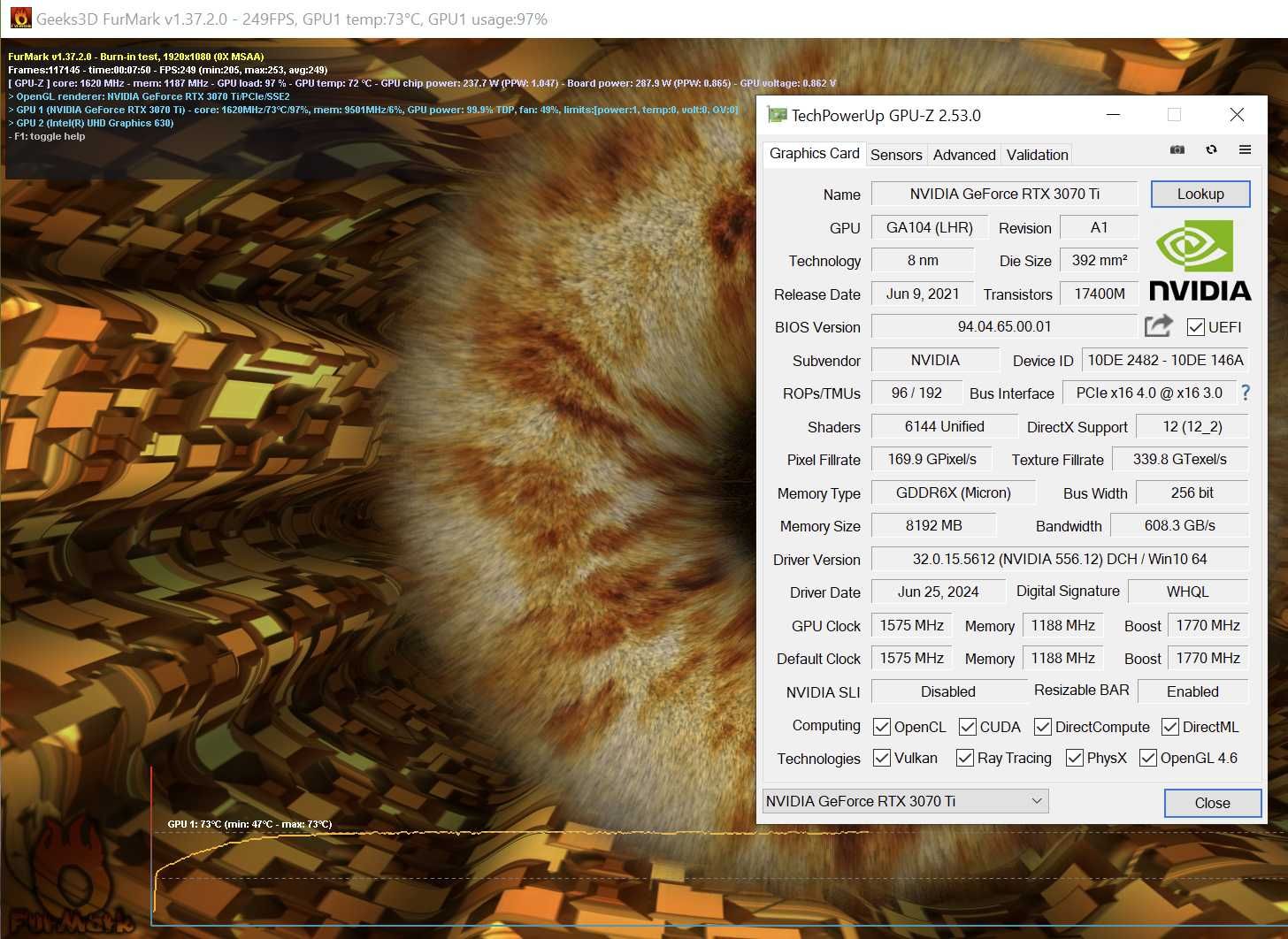This screenshot has width=1288, height=939.
Task: Click the Die Size value 392 mm²
Action: click(x=1099, y=260)
